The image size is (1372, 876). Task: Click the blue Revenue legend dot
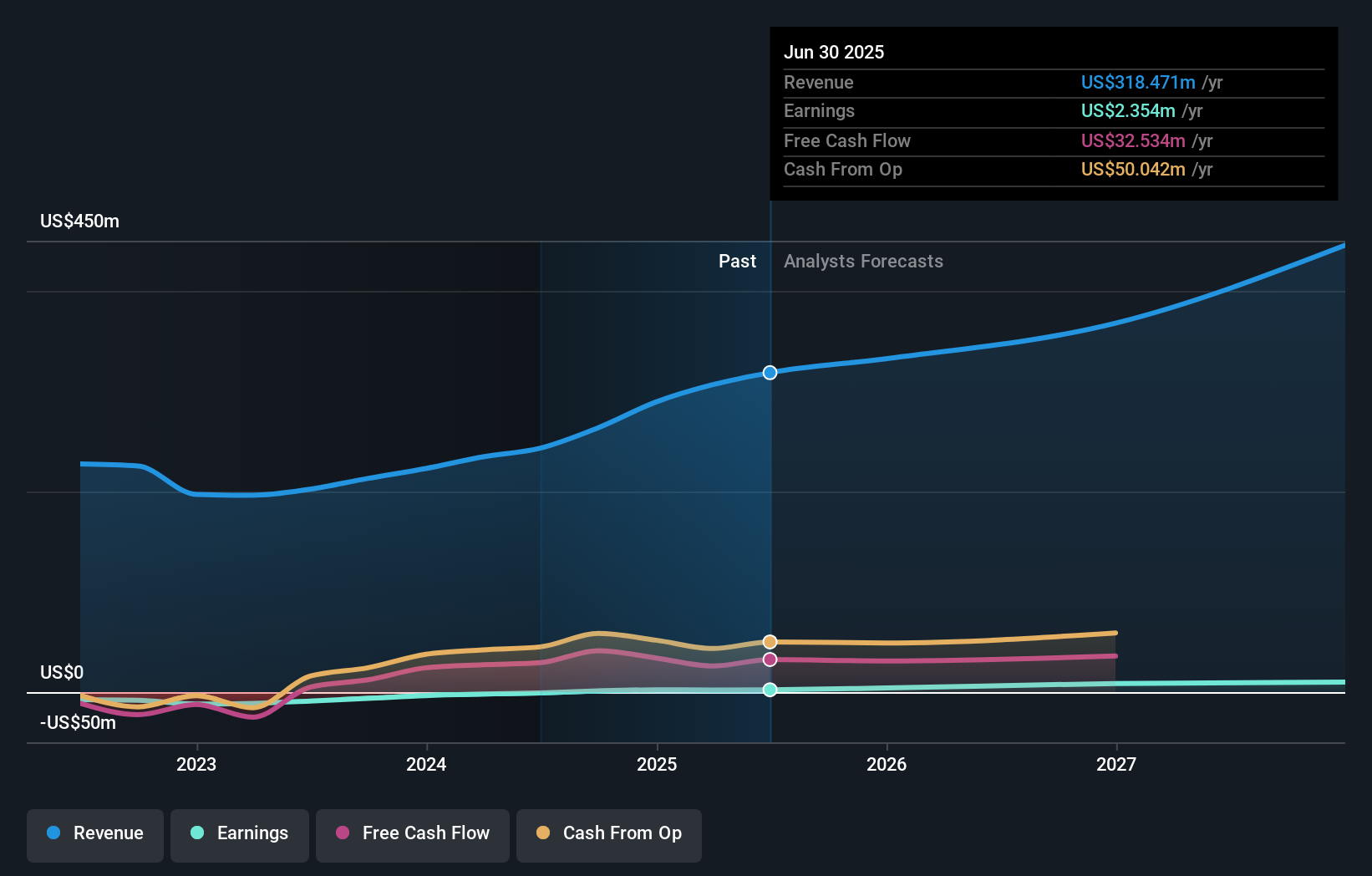[53, 833]
